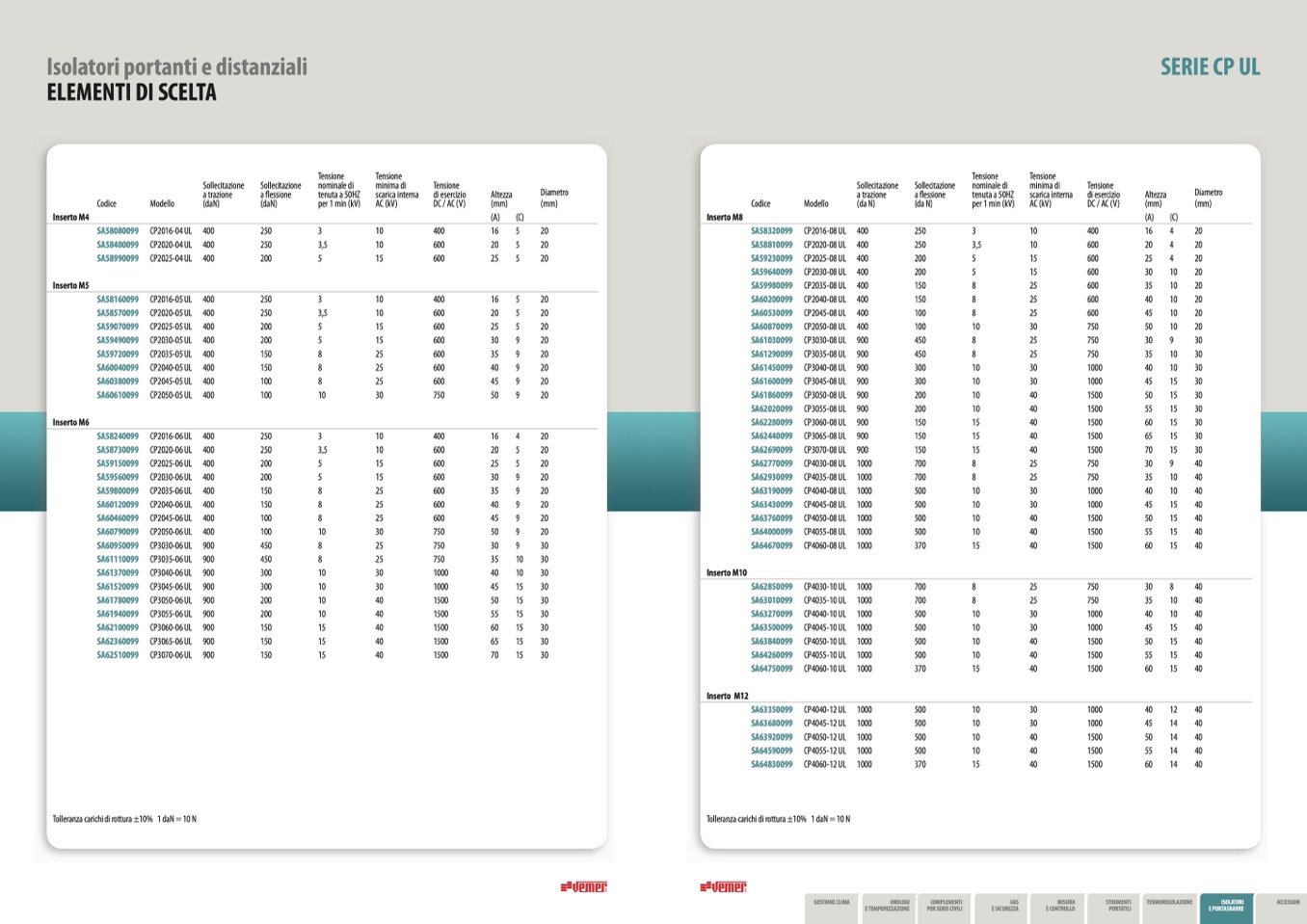
Task: Click product code SA62850099 under Inserto M10
Action: click(771, 587)
